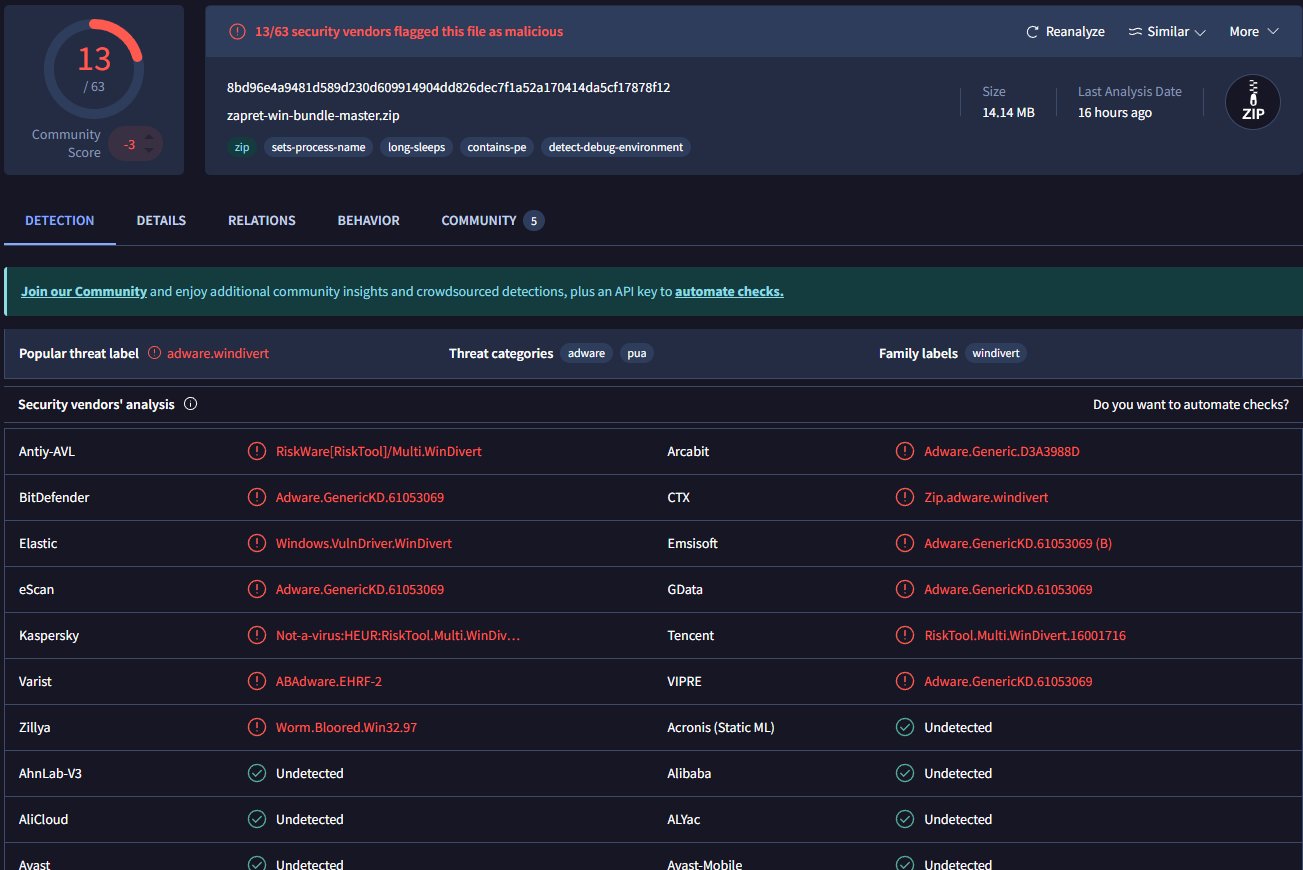Click the detect-debug-environment tag
1303x870 pixels.
coord(616,147)
